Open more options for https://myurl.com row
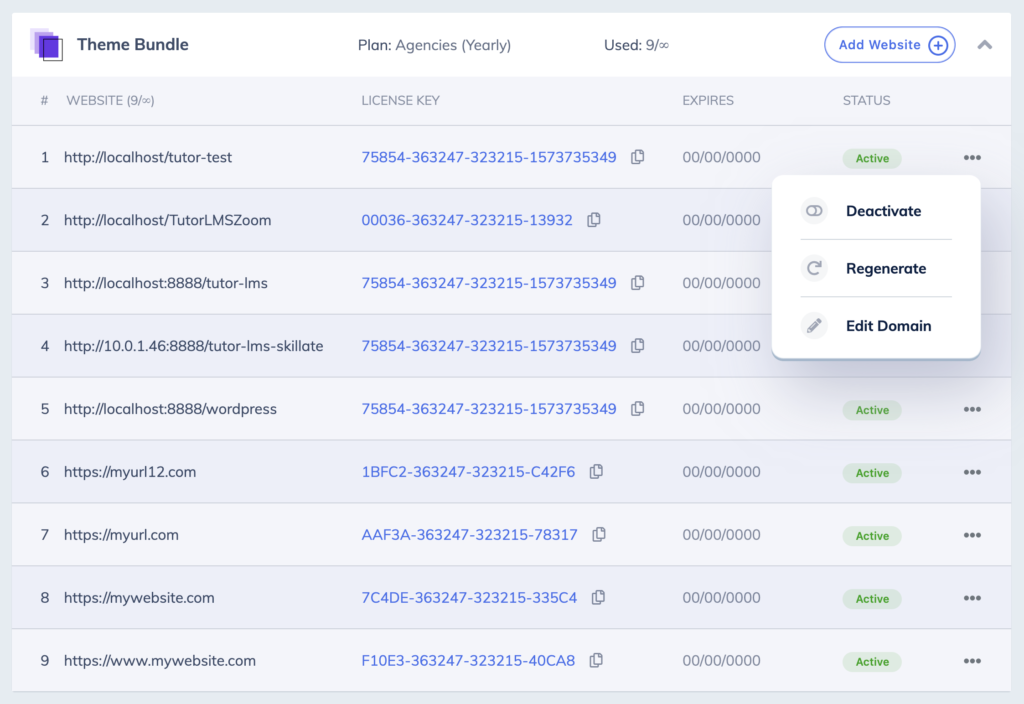The height and width of the screenshot is (704, 1024). coord(972,535)
